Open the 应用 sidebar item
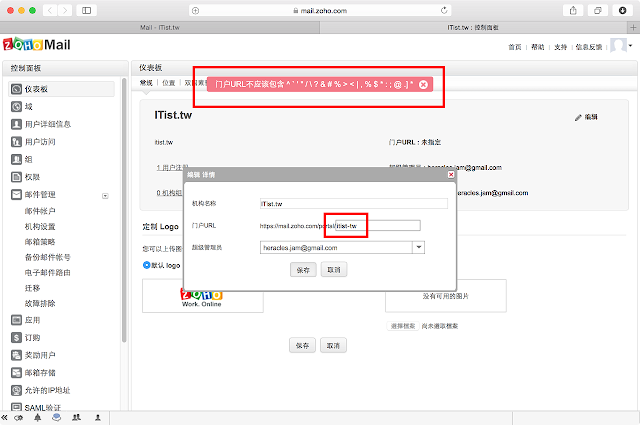 26,320
